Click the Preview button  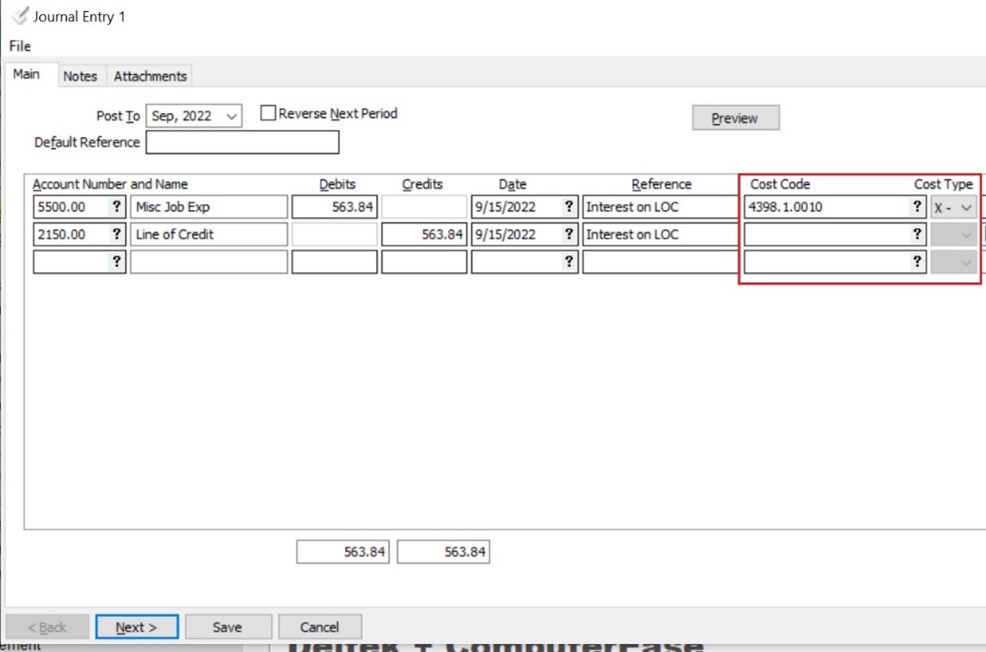tap(735, 118)
